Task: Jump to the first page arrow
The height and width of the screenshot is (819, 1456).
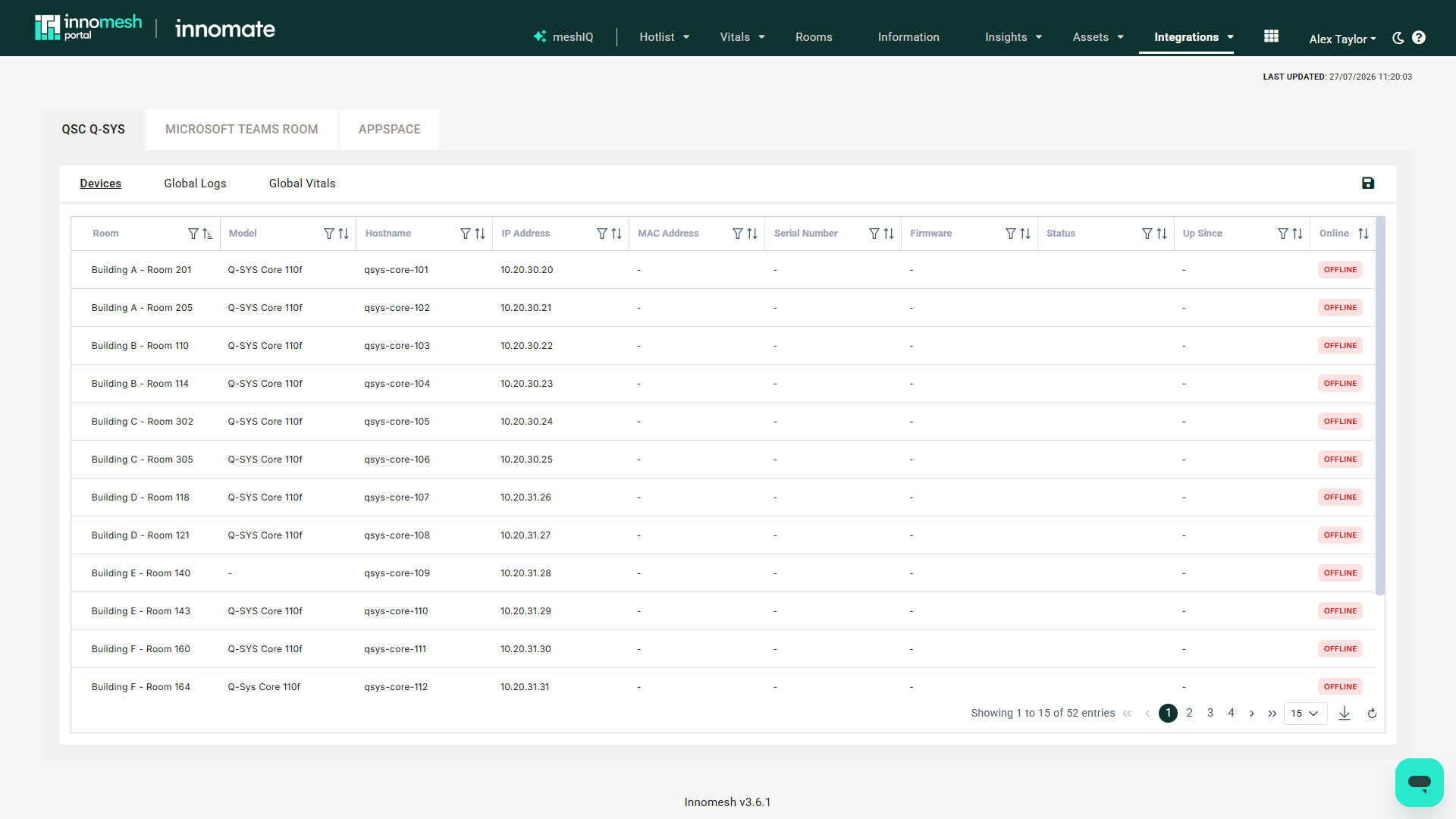Action: [1127, 714]
